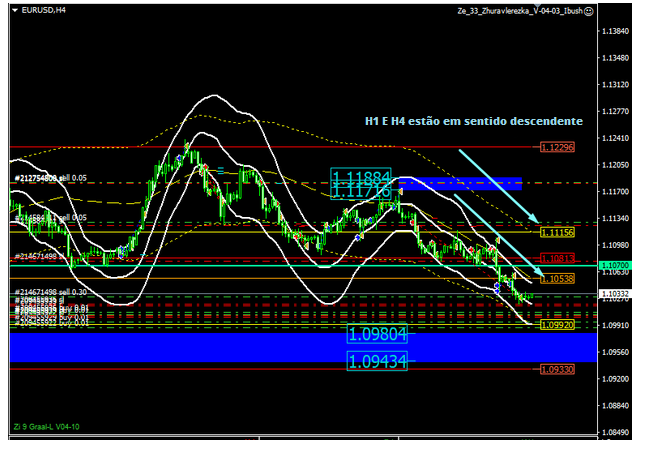Click the 1.09804 price label on blue zone
Viewport: 655px width, 450px height.
coord(377,334)
